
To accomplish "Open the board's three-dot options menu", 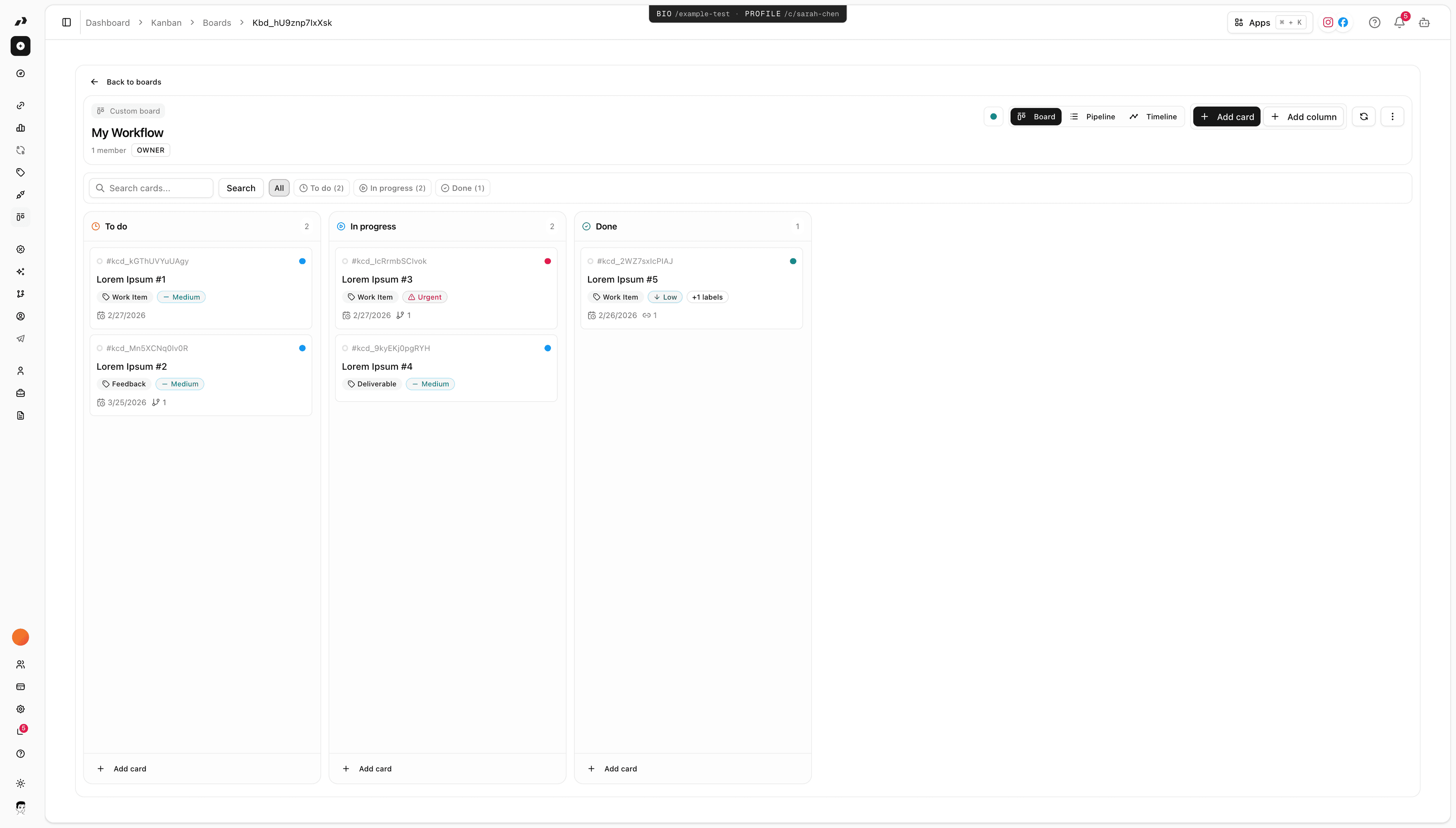I will (1392, 116).
